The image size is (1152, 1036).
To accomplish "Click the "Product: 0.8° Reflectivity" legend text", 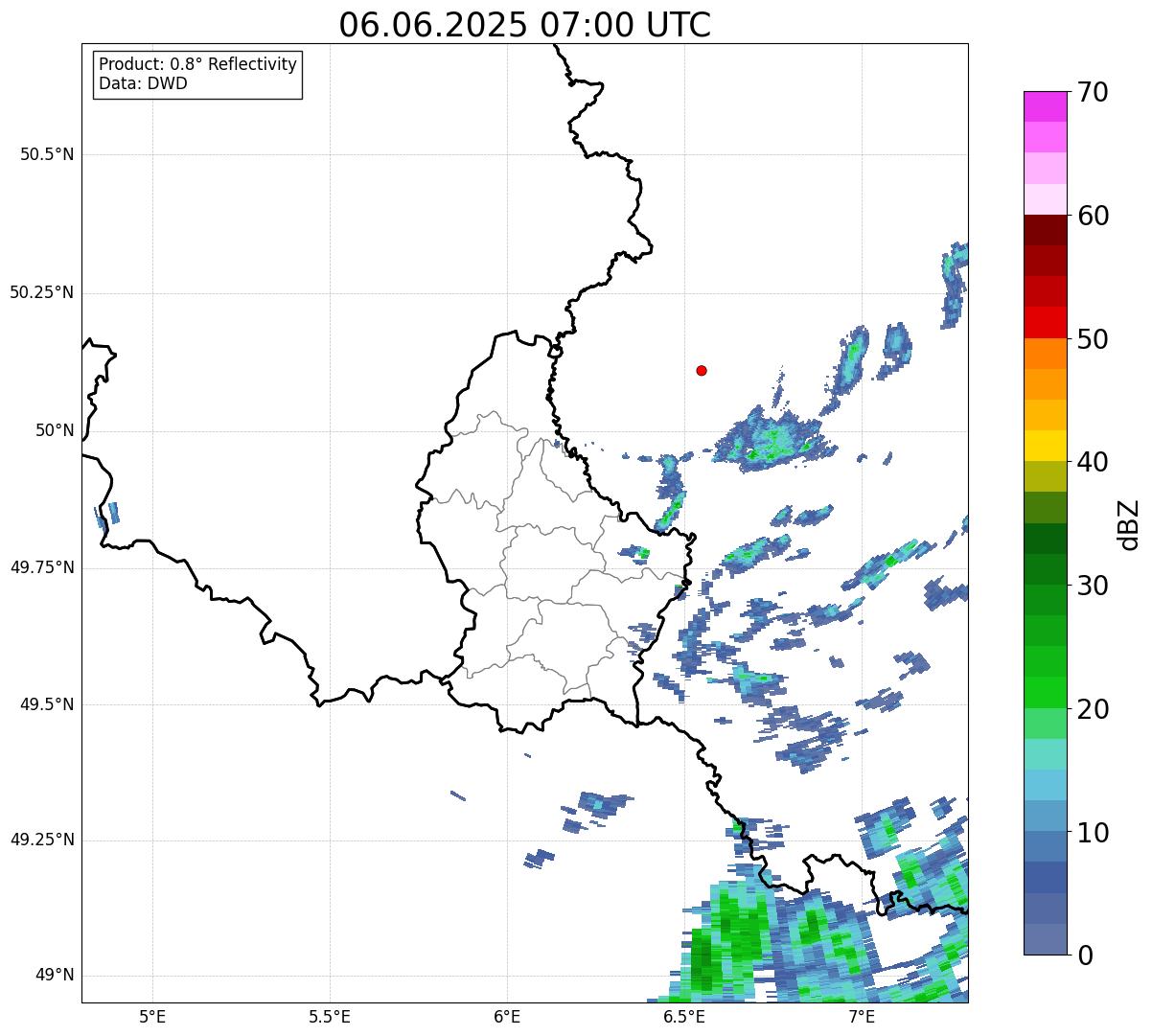I will pos(198,64).
